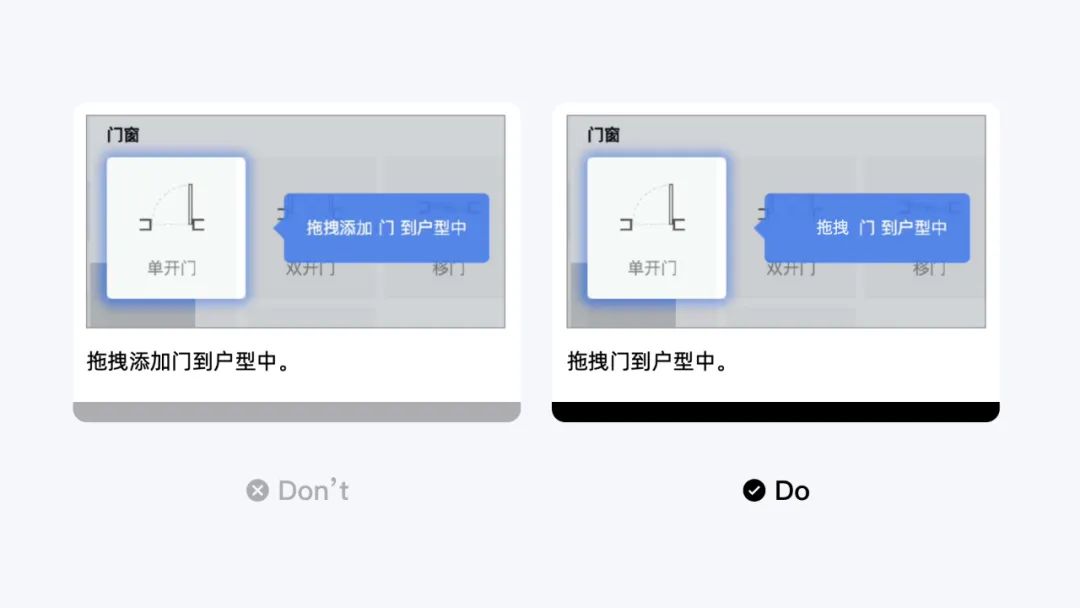Select the dimmed 双开门 item in Don't example
Screen dimensions: 1080x608
click(x=311, y=269)
